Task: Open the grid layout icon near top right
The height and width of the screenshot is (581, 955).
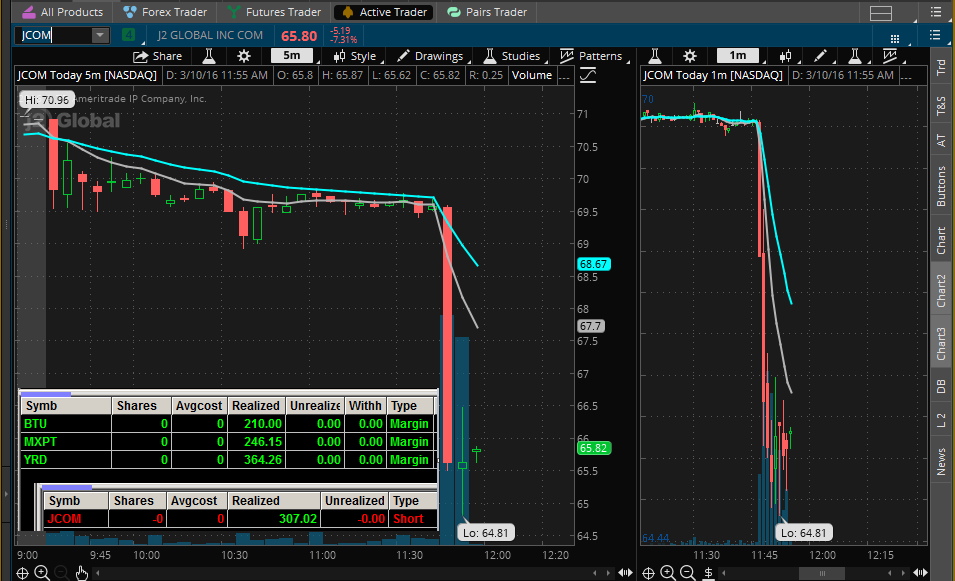Action: [895, 38]
